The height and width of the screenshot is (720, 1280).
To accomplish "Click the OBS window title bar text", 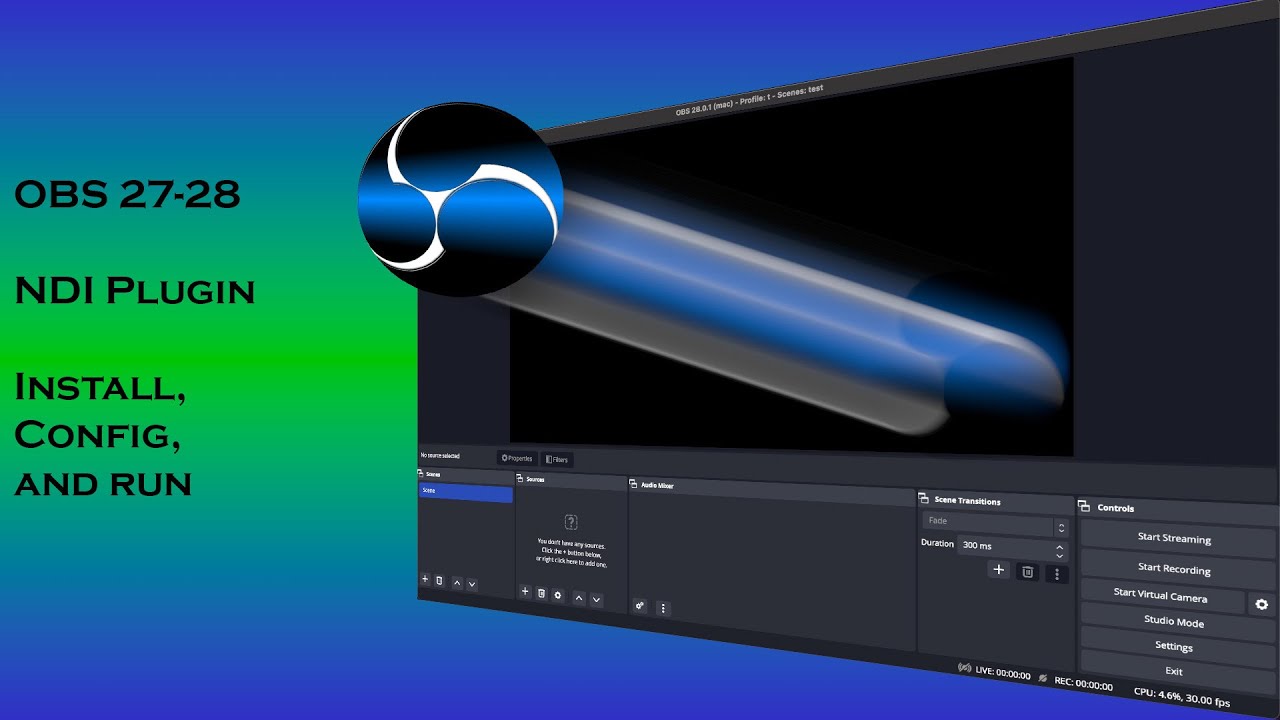I will [750, 100].
